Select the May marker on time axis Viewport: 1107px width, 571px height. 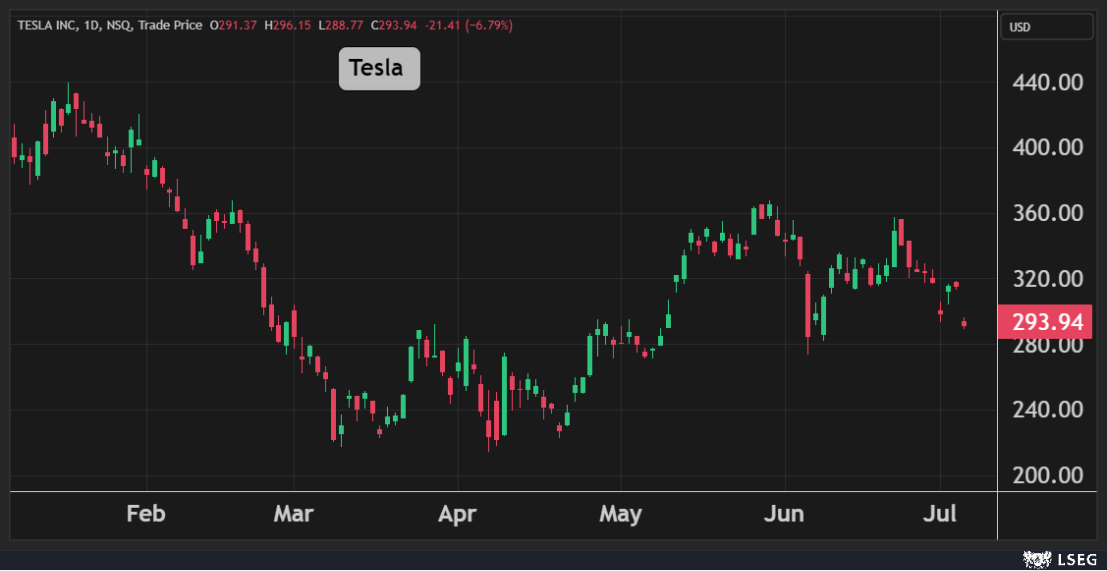coord(620,514)
